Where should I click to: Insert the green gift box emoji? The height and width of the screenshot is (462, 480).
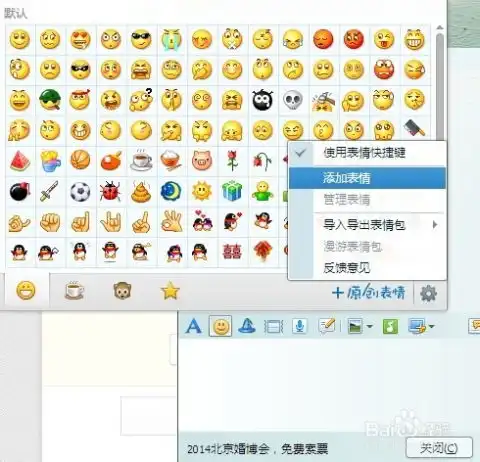coord(232,191)
